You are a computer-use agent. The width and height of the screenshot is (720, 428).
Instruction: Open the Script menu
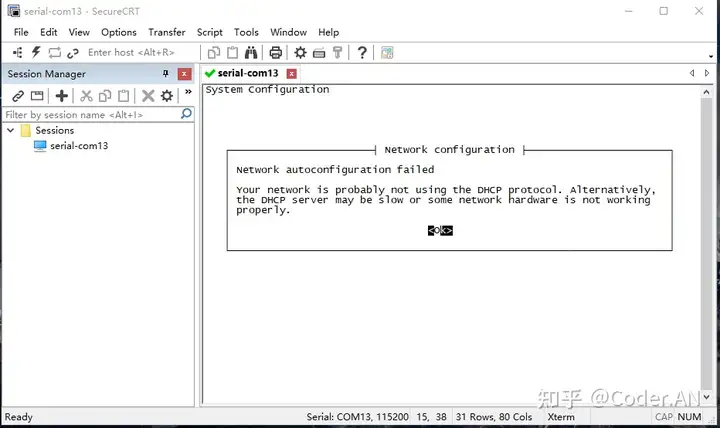(x=209, y=32)
